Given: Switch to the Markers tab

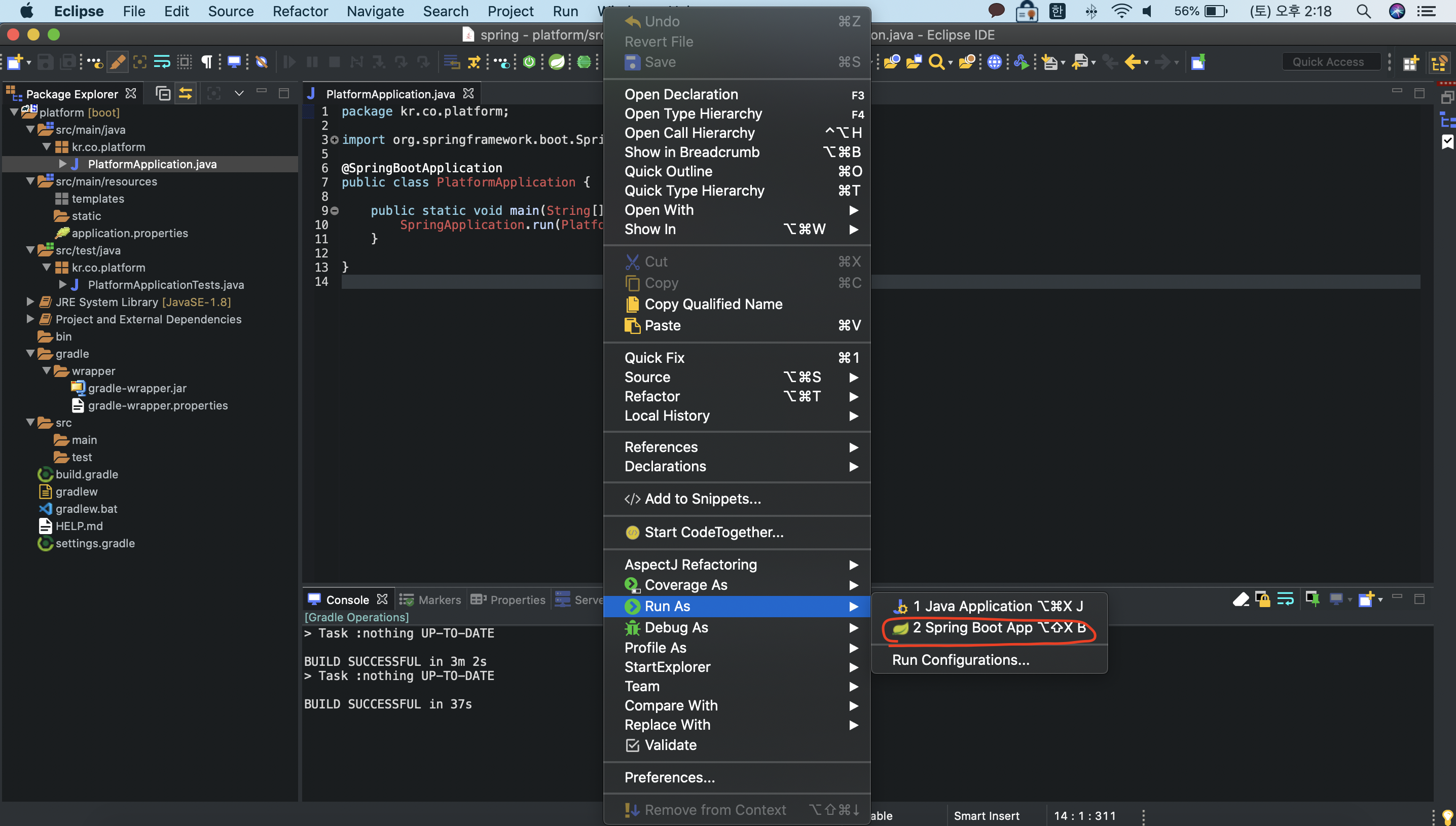Looking at the screenshot, I should click(430, 599).
